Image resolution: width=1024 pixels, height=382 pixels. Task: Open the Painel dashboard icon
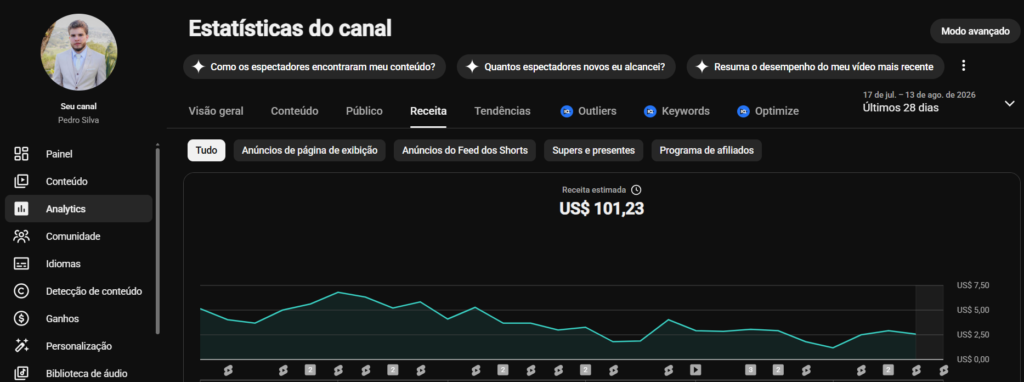(21, 154)
